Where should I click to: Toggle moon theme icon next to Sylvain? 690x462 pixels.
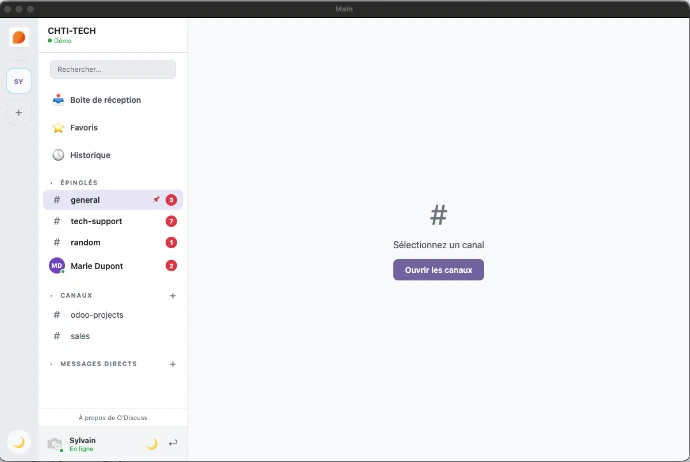(x=151, y=444)
